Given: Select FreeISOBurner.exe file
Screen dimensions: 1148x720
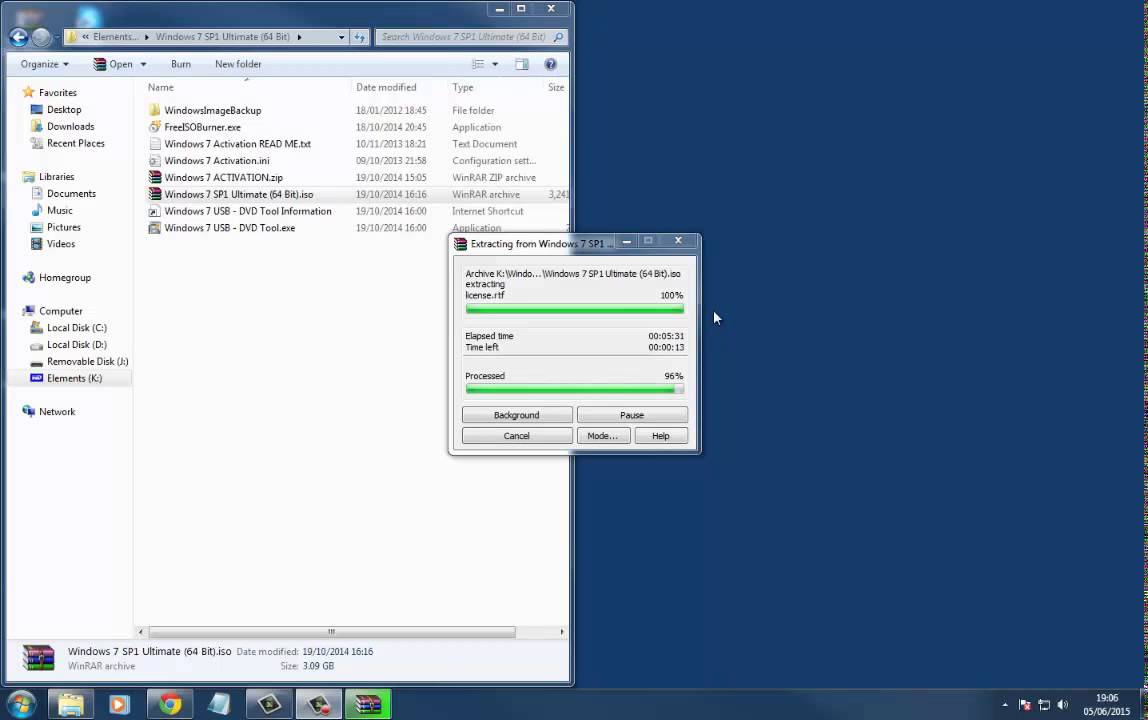Looking at the screenshot, I should click(202, 127).
